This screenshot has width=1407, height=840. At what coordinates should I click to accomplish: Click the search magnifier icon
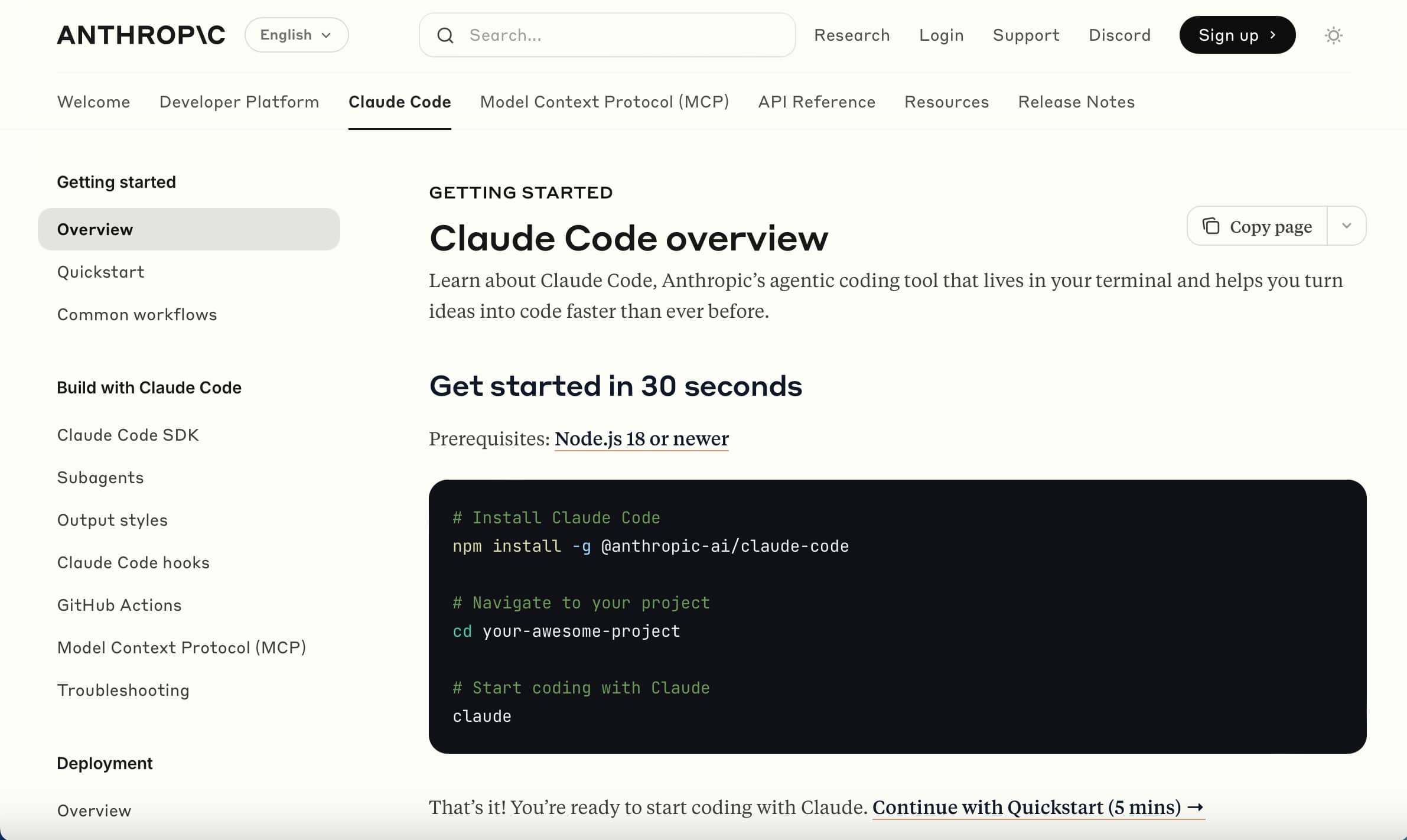pos(445,35)
